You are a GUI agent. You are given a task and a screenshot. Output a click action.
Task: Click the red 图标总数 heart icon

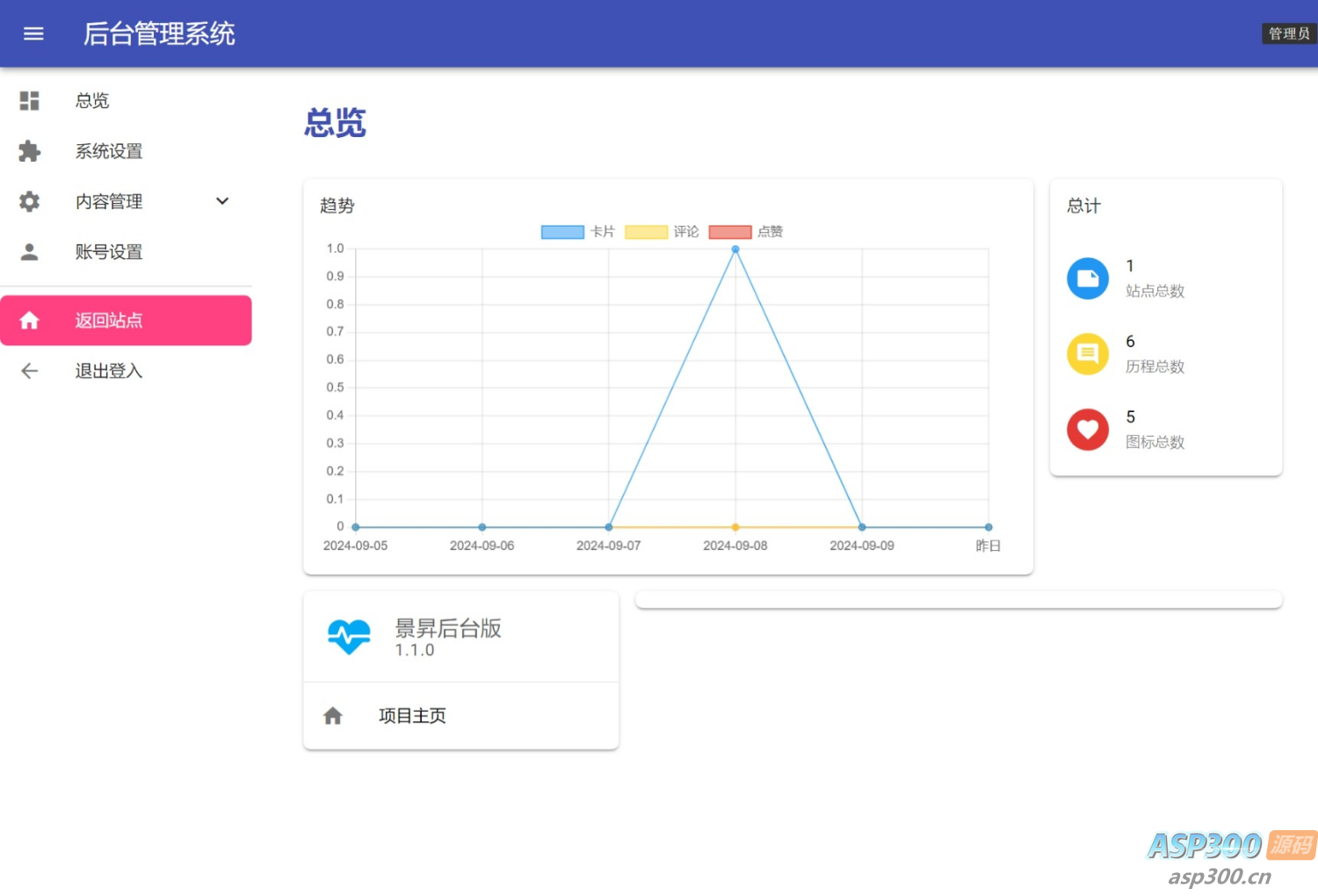(1088, 429)
